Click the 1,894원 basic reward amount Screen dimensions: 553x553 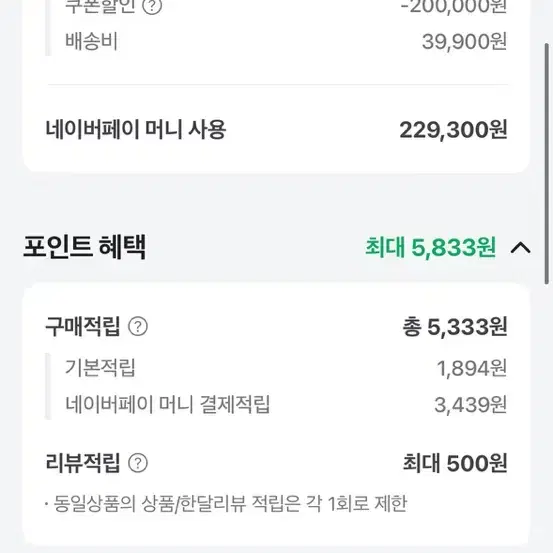pyautogui.click(x=472, y=369)
